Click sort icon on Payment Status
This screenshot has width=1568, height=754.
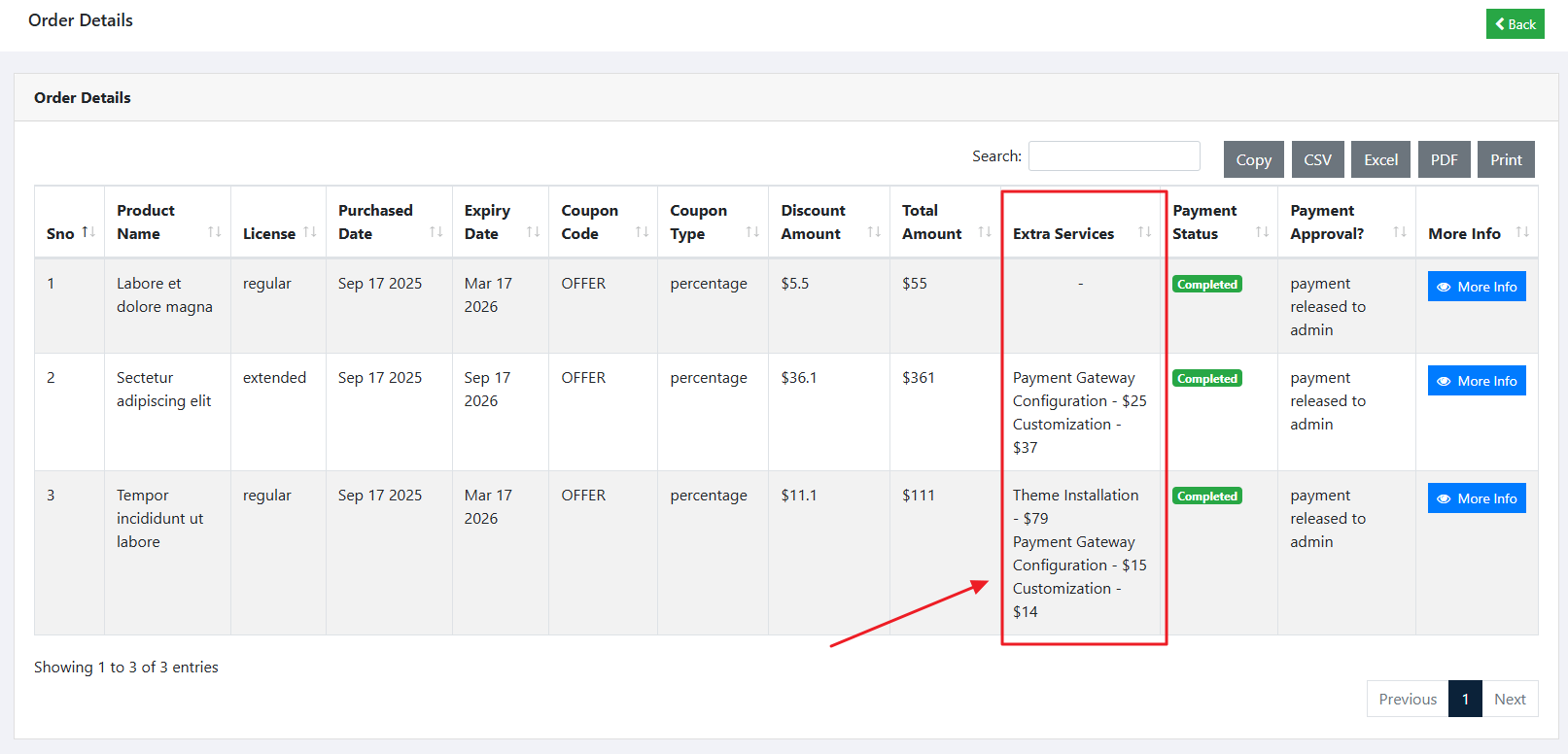(1262, 232)
